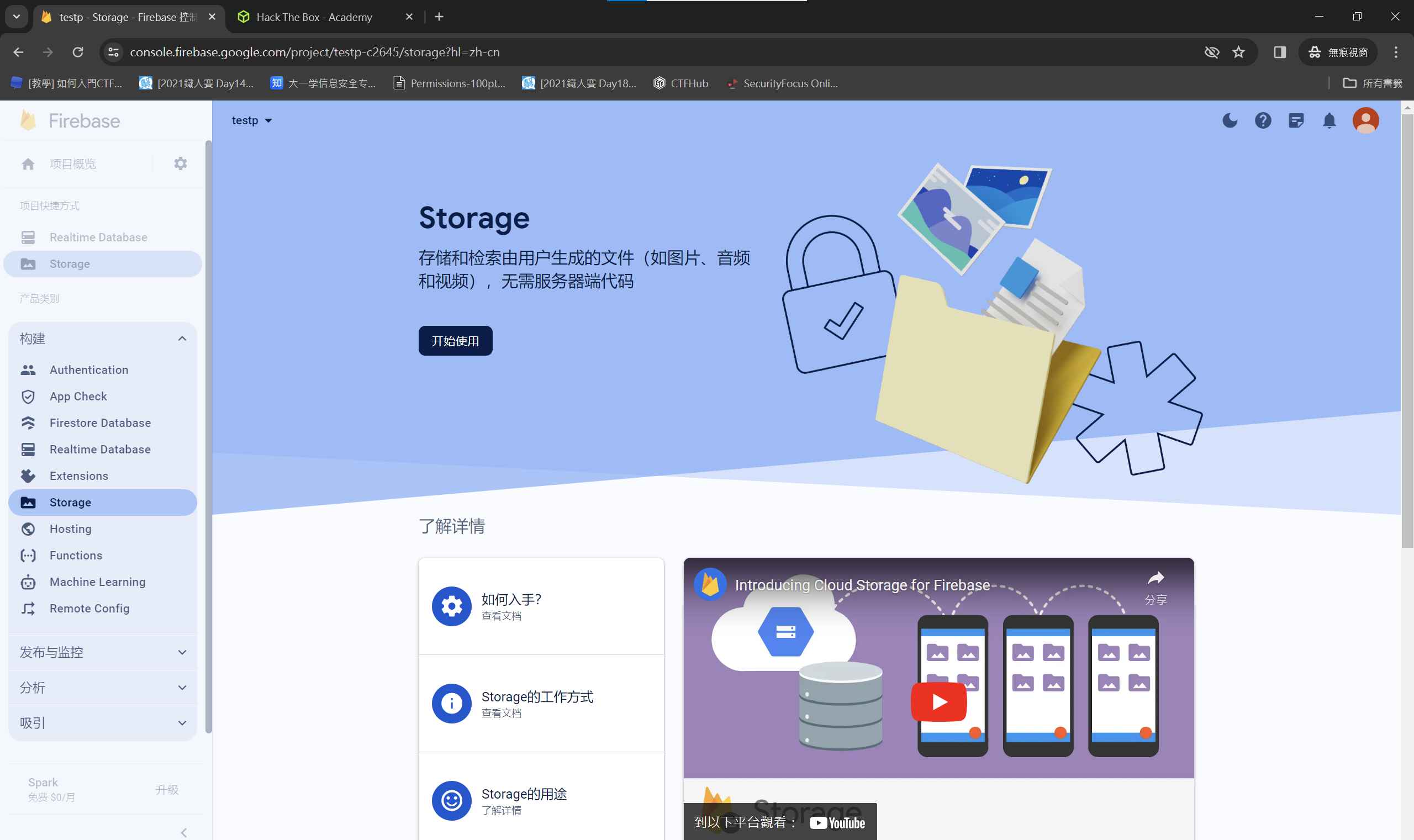Switch to Hack The Box Academy tab
This screenshot has height=840, width=1414.
point(314,17)
